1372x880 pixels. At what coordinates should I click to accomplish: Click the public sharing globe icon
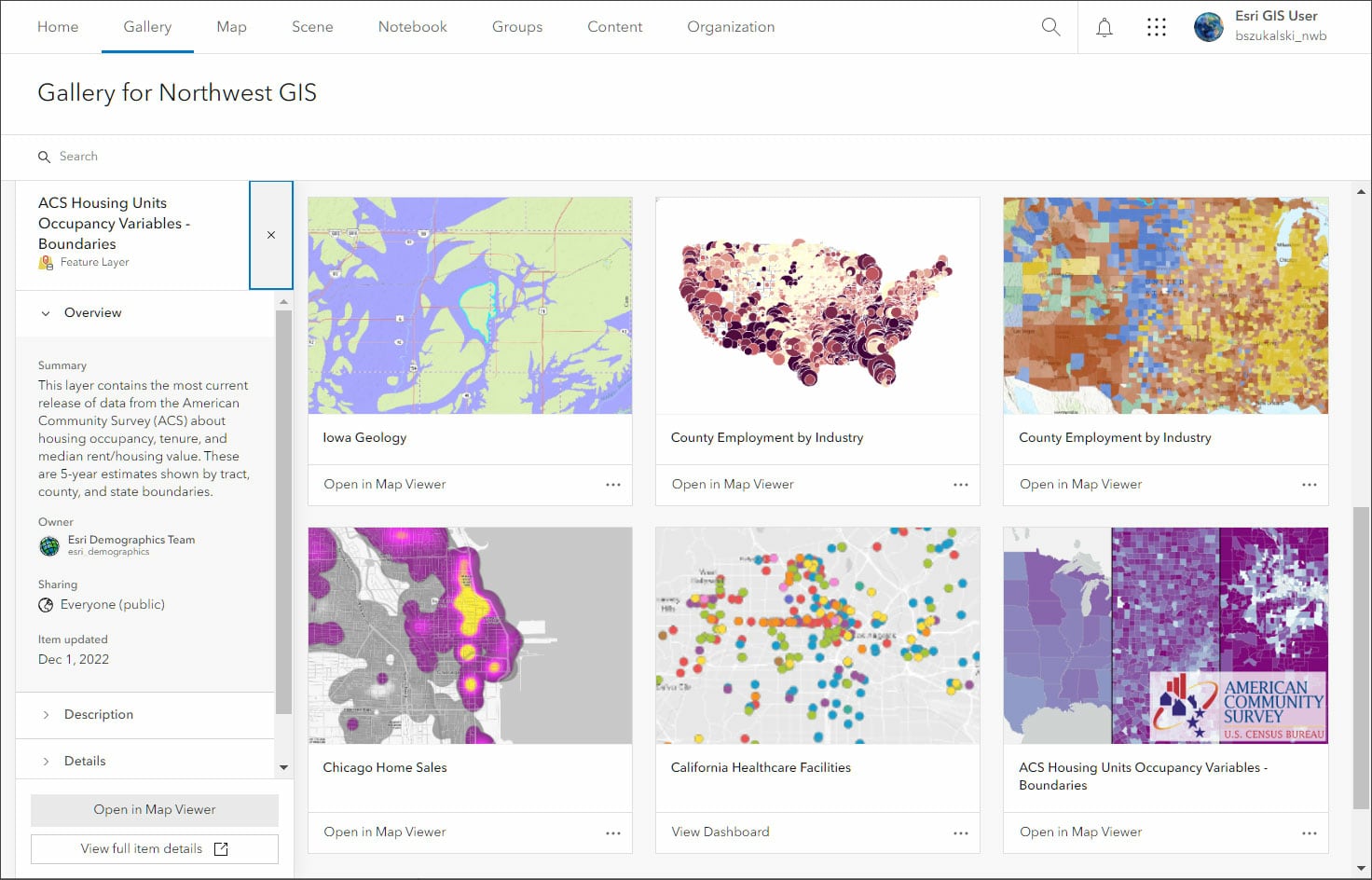46,605
